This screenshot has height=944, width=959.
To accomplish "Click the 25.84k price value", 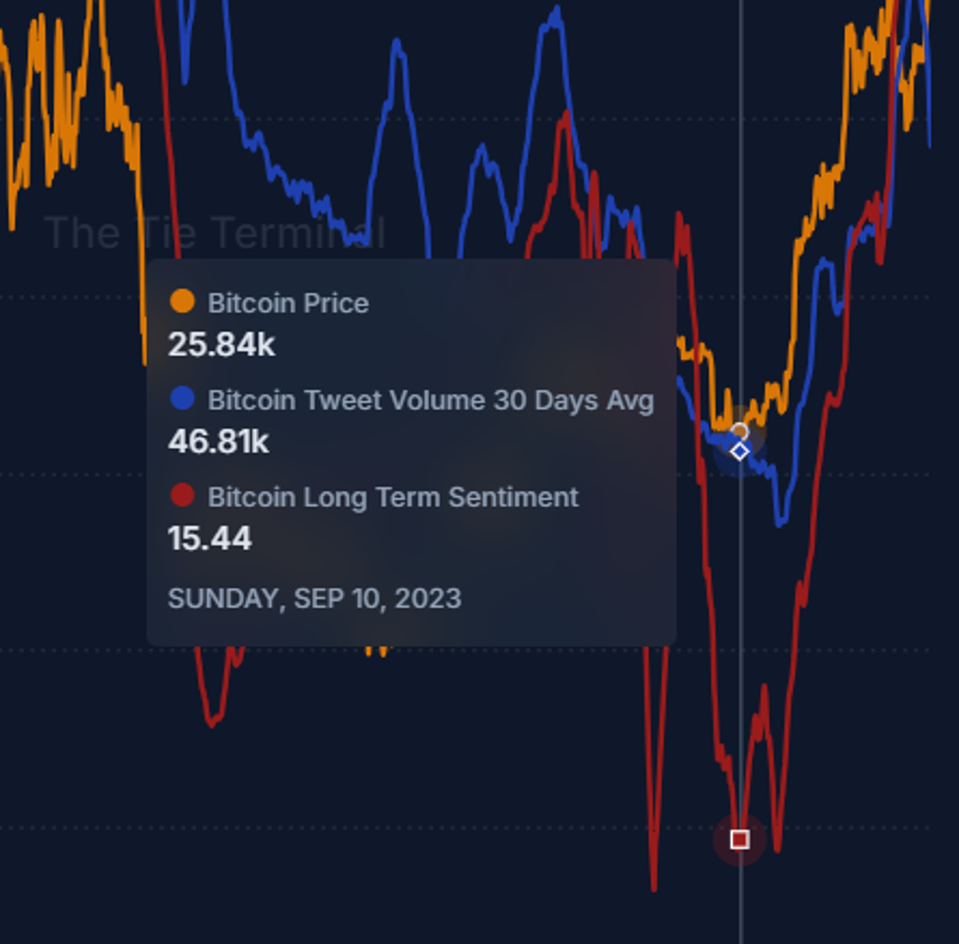I will 221,345.
